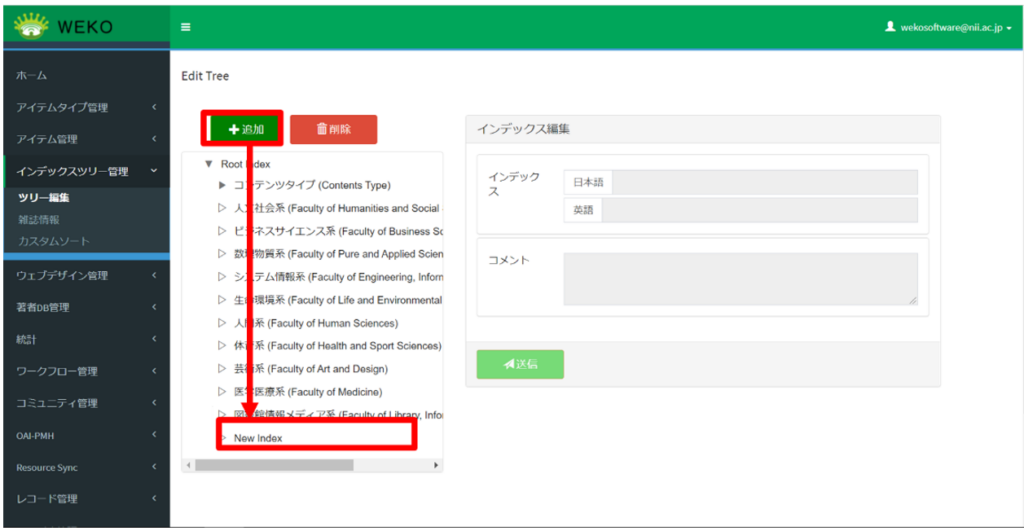Select the New Index tree item
The width and height of the screenshot is (1024, 531).
click(258, 438)
